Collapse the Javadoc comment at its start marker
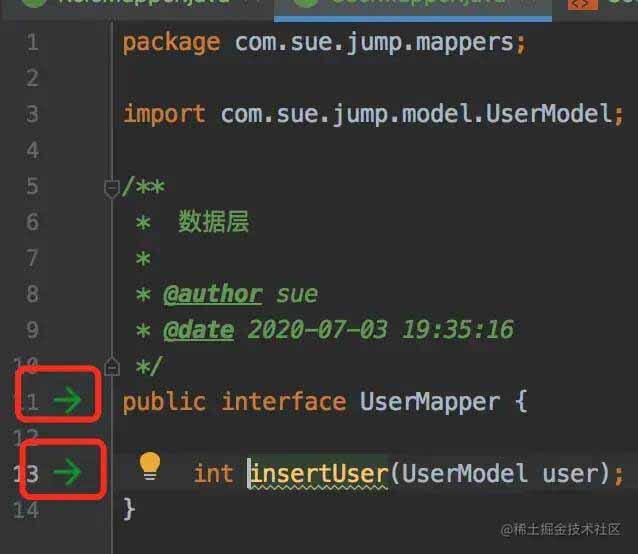Screen dimensions: 638x554 [x=111, y=188]
